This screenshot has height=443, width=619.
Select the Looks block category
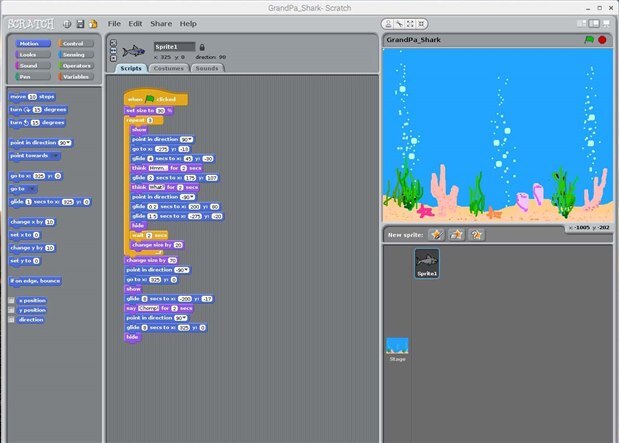point(33,54)
